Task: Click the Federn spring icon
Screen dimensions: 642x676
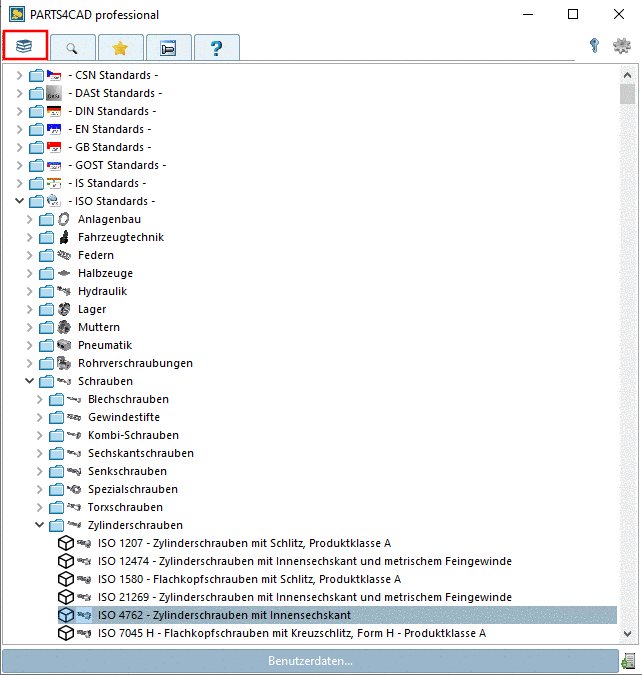Action: tap(64, 255)
